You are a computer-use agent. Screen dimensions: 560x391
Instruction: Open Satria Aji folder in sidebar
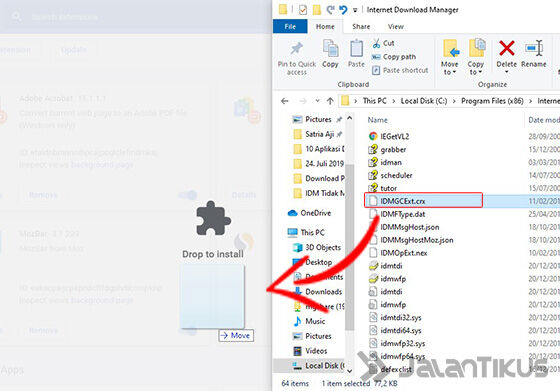[x=318, y=134]
